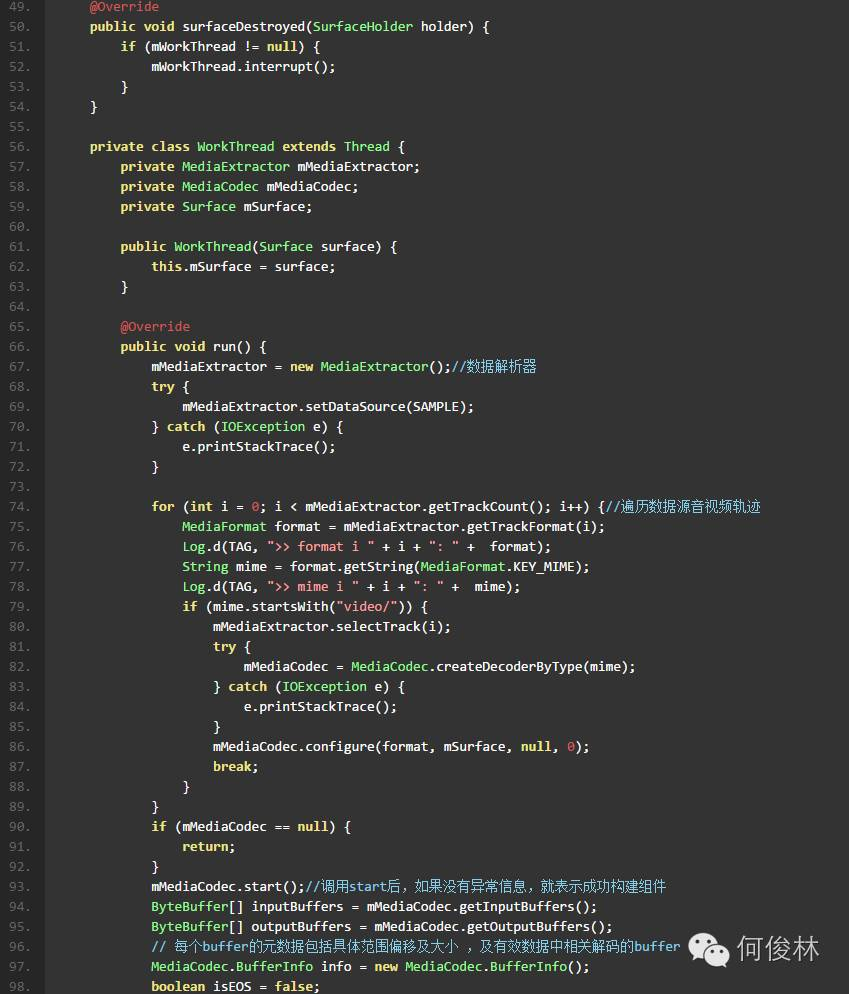The image size is (849, 994).
Task: Click 'catch (IOException e)' on line 70
Action: 247,427
